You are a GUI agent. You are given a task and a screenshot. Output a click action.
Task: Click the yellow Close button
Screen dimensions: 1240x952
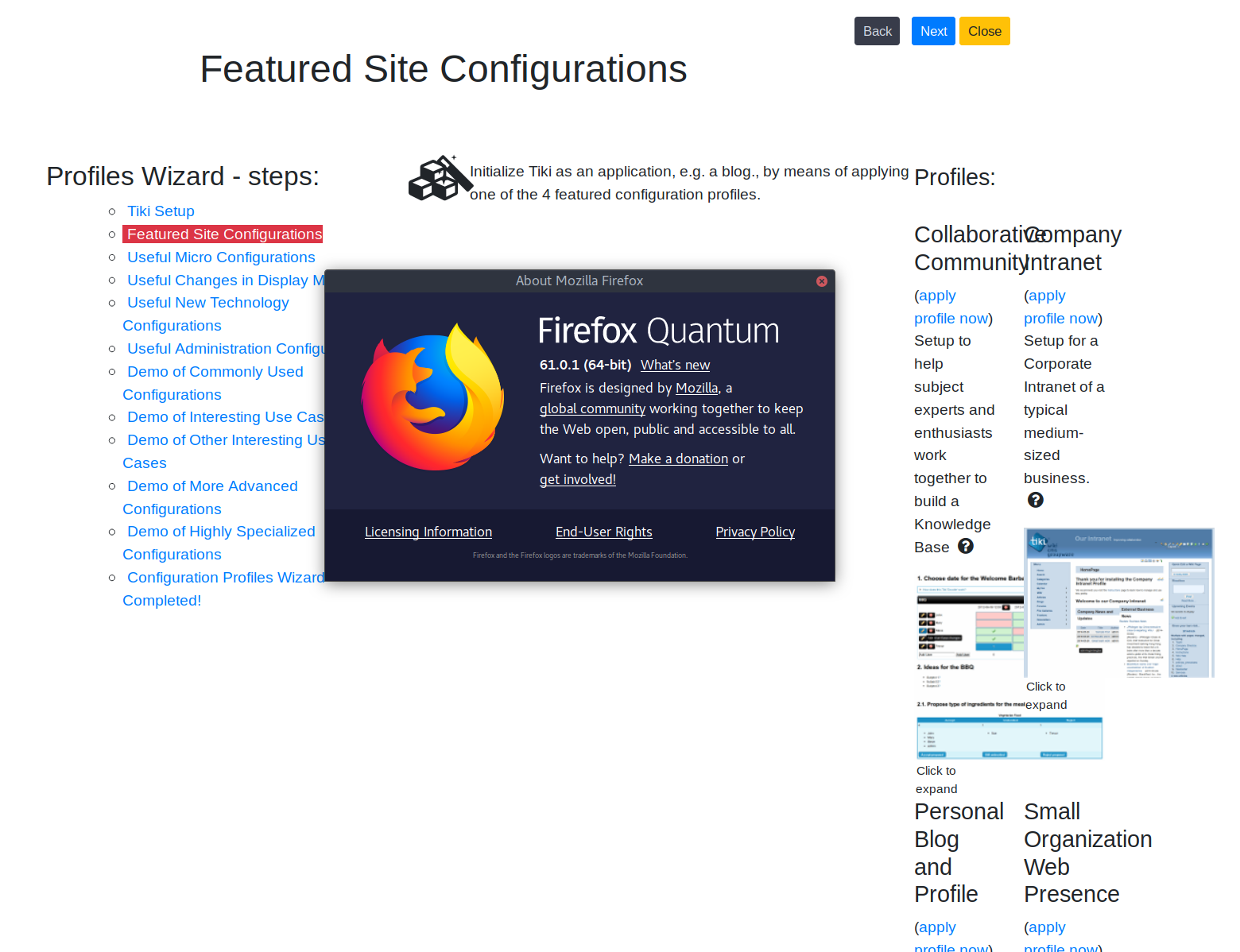[984, 31]
